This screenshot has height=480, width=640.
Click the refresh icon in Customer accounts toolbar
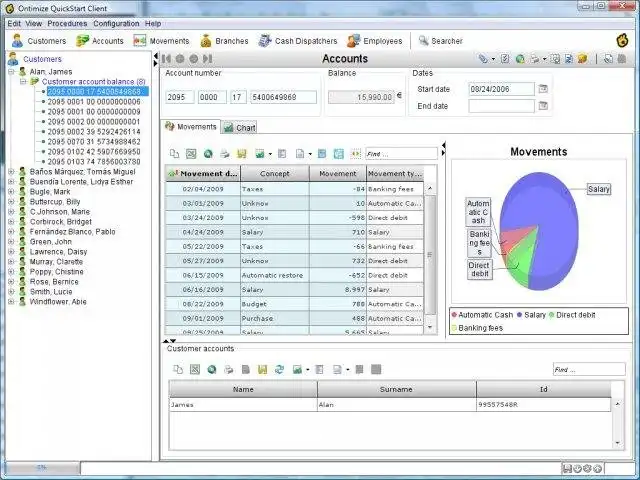(279, 369)
